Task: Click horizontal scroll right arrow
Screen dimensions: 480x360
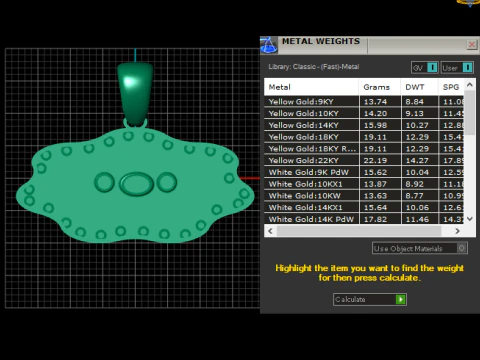Action: click(x=457, y=231)
